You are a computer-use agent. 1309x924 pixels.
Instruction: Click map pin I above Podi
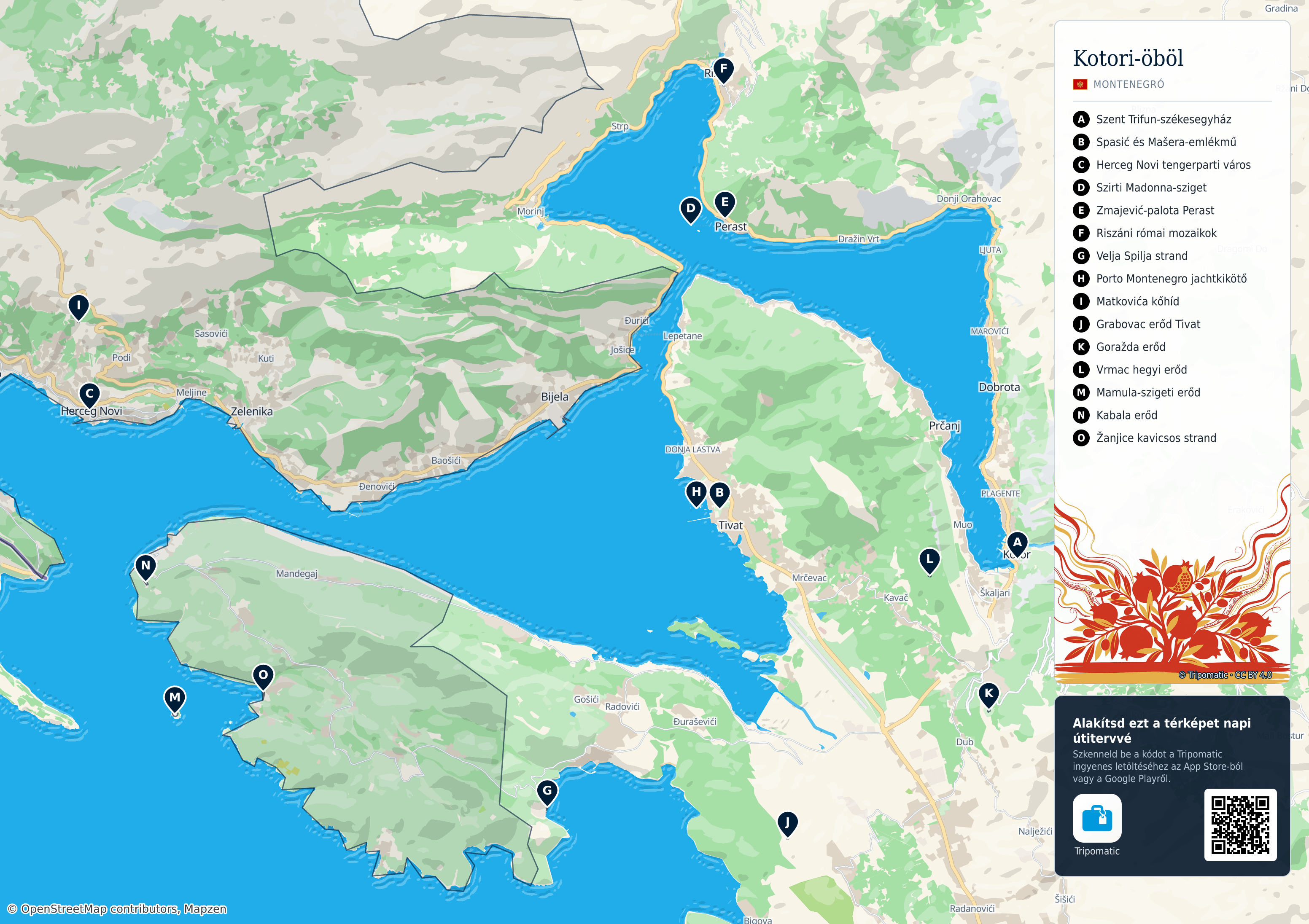79,307
